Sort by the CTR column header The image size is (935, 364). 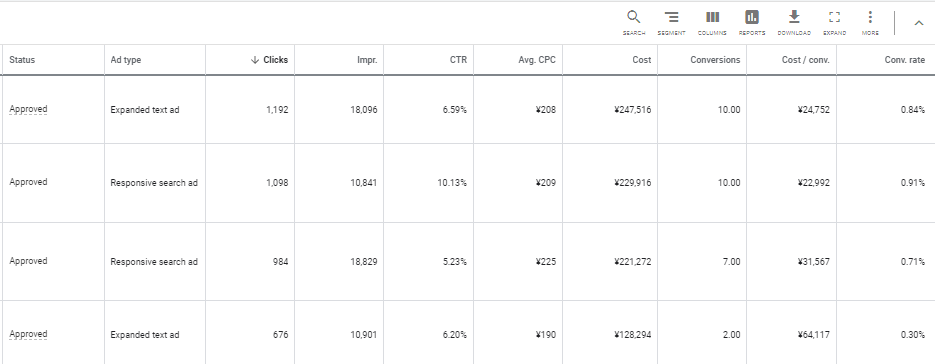458,60
